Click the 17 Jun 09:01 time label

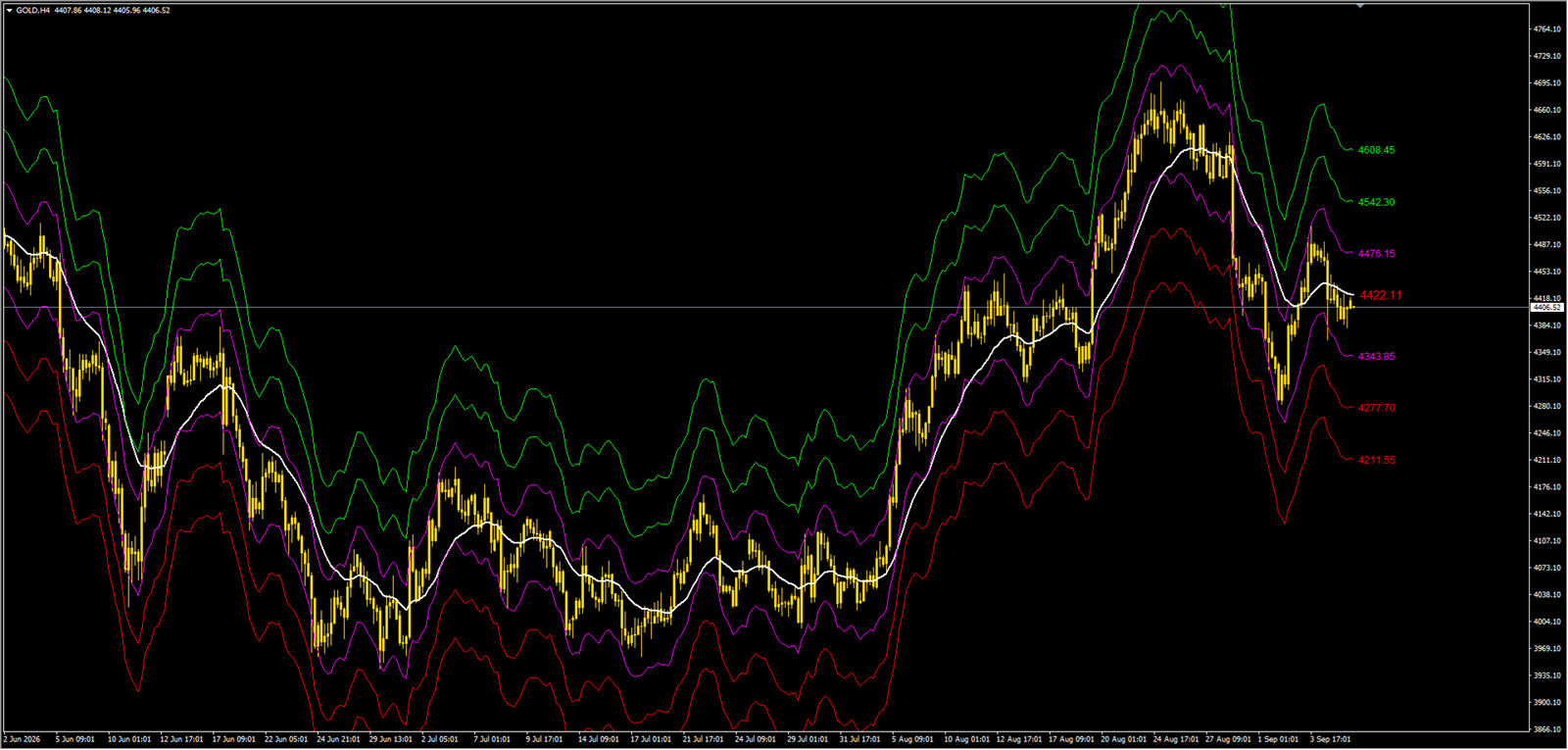233,739
